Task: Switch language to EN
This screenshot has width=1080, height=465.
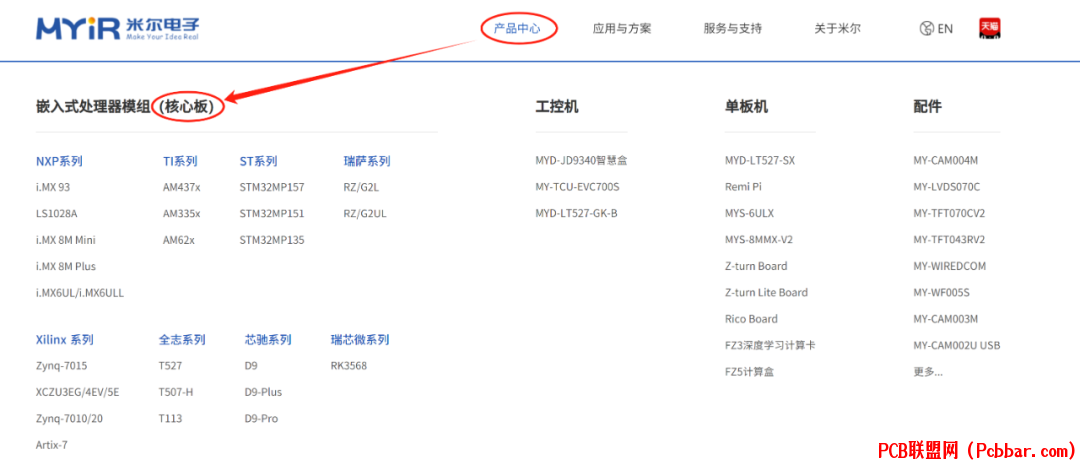Action: click(936, 28)
